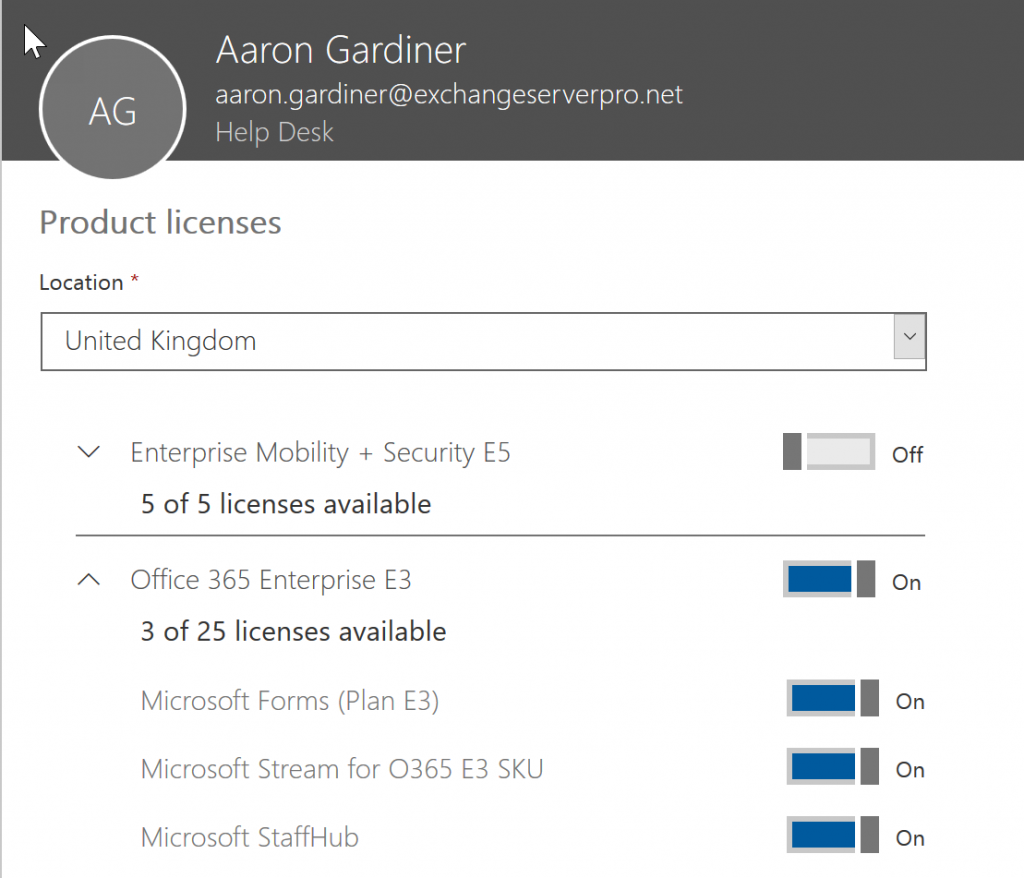This screenshot has height=878, width=1024.
Task: Select the Microsoft Stream for O365 label
Action: point(342,769)
